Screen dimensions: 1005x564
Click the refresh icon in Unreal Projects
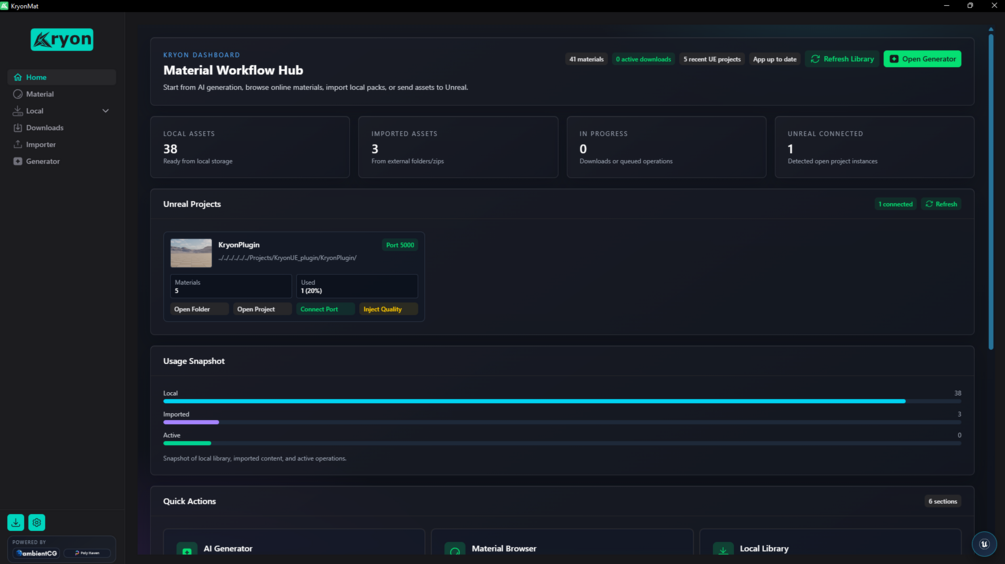click(929, 204)
